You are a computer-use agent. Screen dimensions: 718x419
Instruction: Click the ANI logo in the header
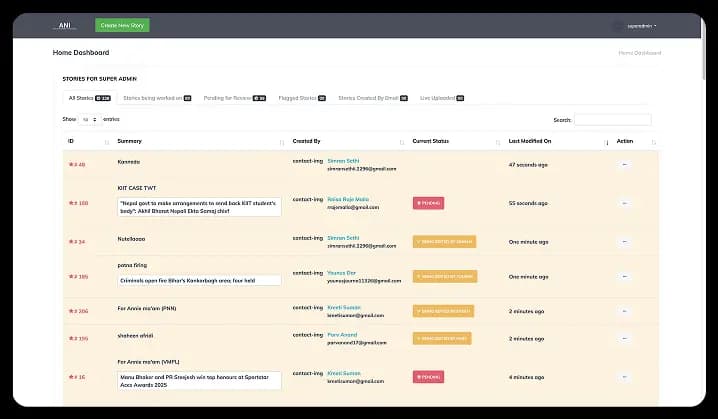click(x=65, y=26)
